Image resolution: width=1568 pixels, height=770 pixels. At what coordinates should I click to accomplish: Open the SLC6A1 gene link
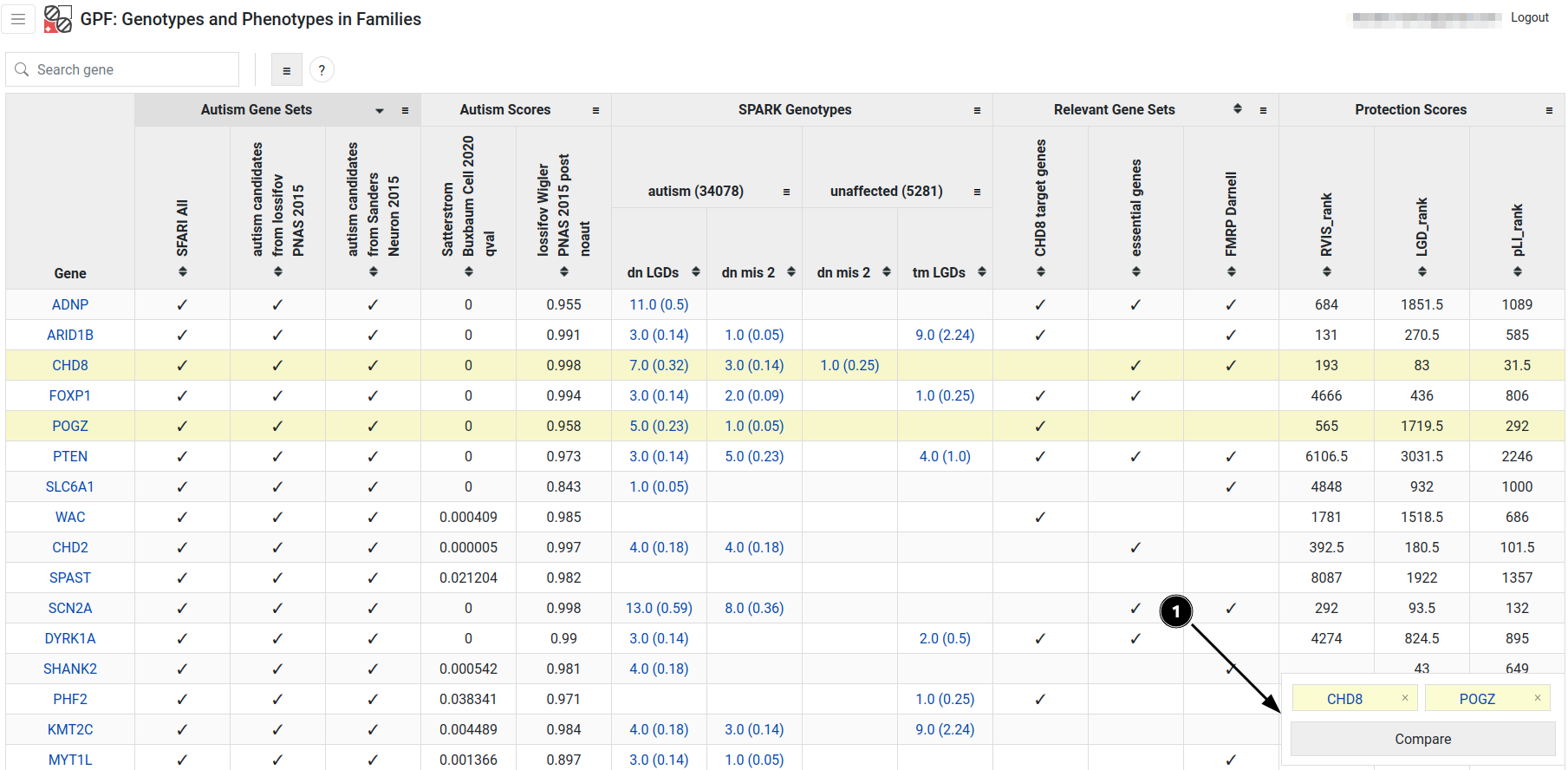pyautogui.click(x=70, y=486)
